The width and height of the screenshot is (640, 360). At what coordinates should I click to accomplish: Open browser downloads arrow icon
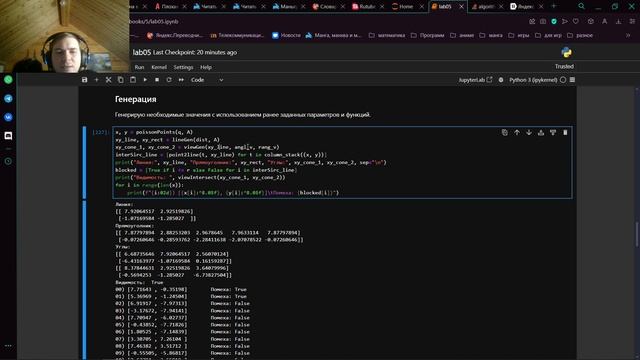619,21
